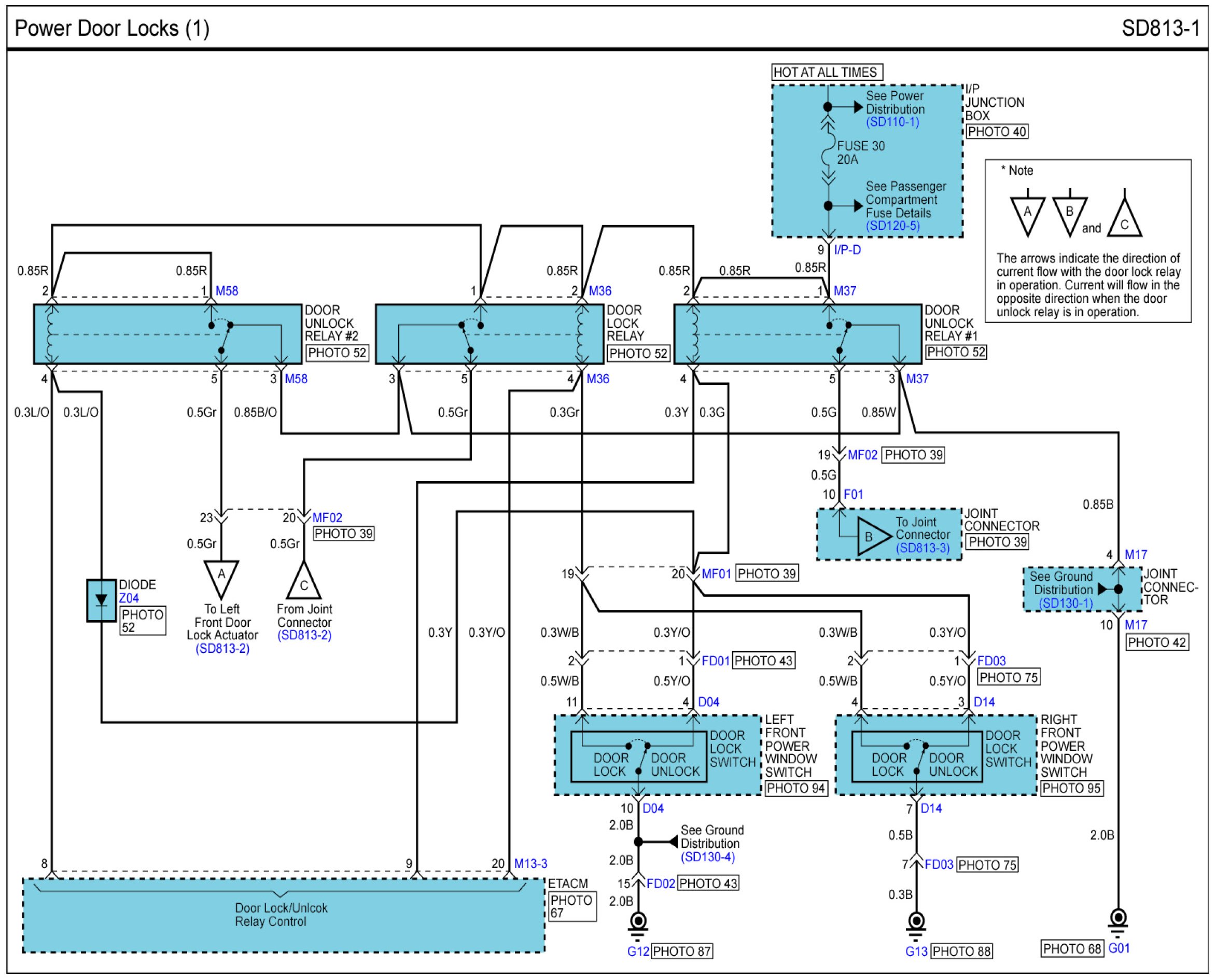
Task: Click the PHOTO 94 left window switch reference
Action: point(795,788)
